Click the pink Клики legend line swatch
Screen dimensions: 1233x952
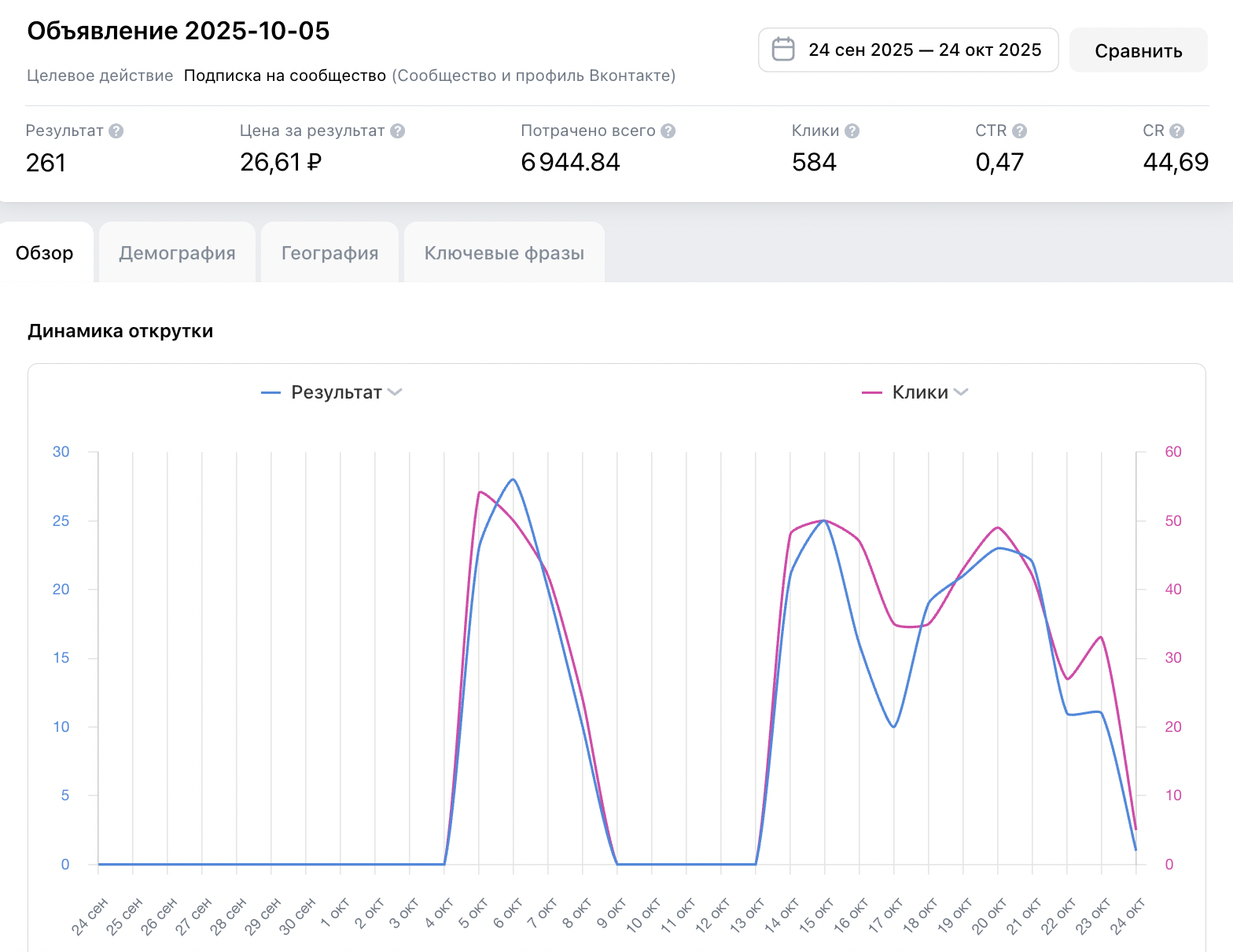(871, 393)
